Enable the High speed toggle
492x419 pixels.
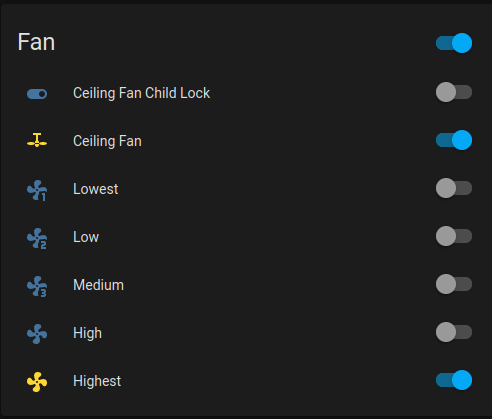click(454, 332)
